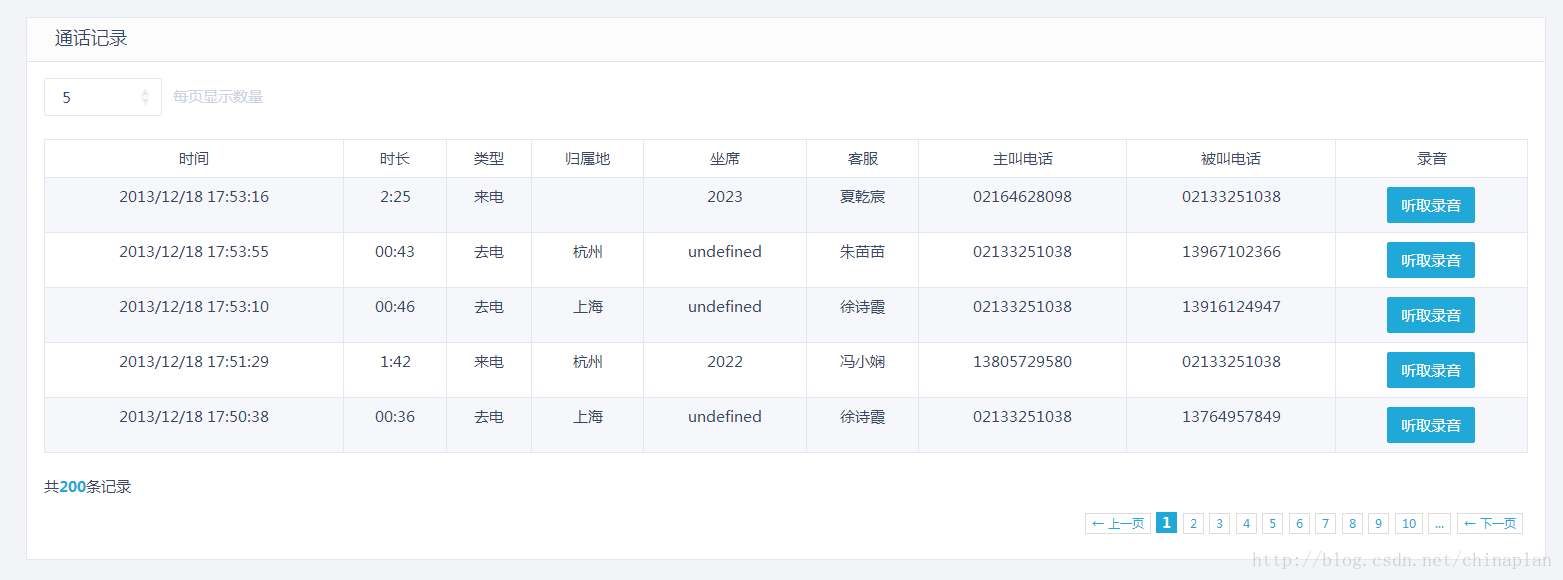The height and width of the screenshot is (580, 1563).
Task: Click the 客服 column header
Action: (863, 159)
